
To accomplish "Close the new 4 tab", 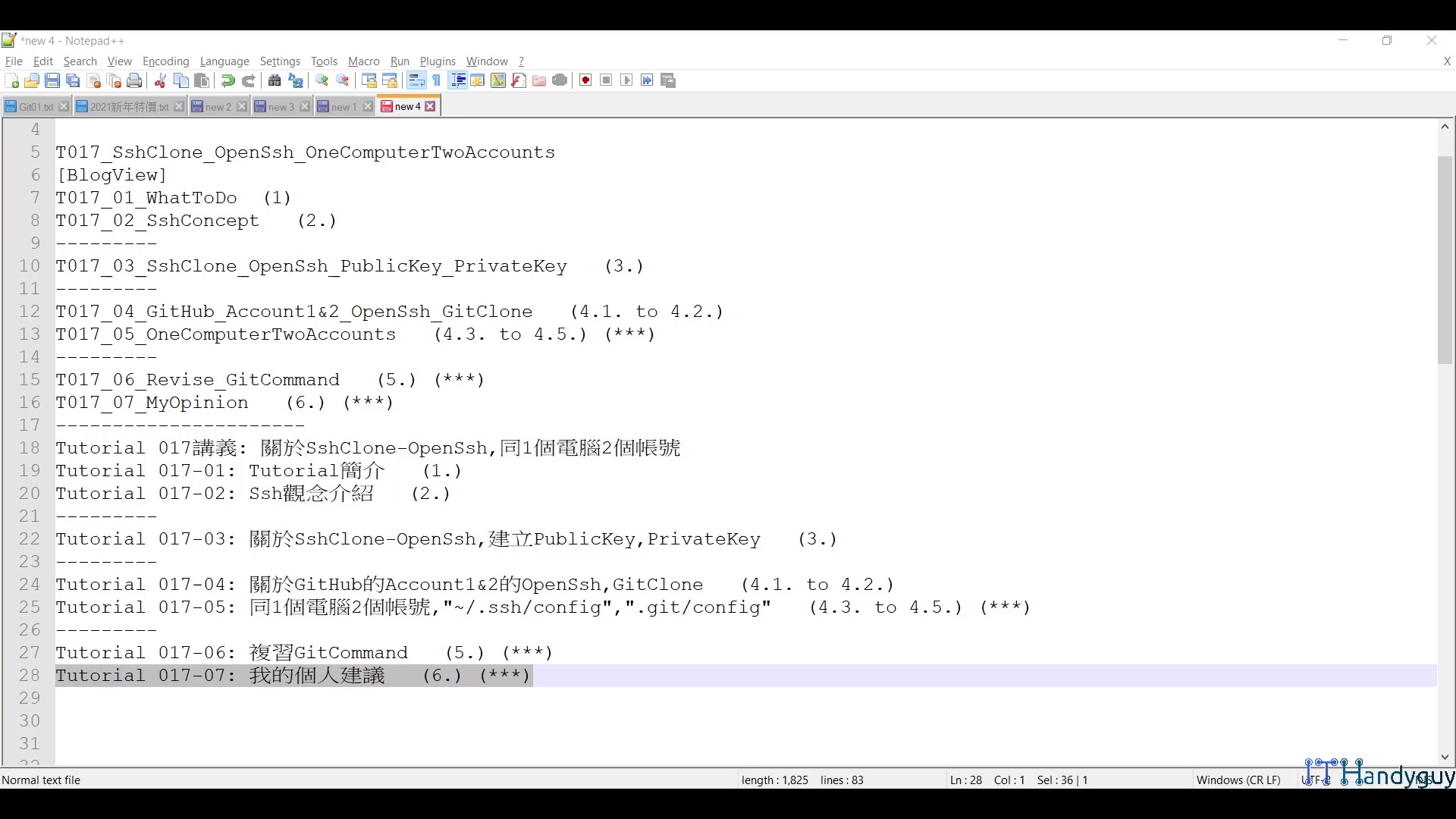I will tap(431, 107).
